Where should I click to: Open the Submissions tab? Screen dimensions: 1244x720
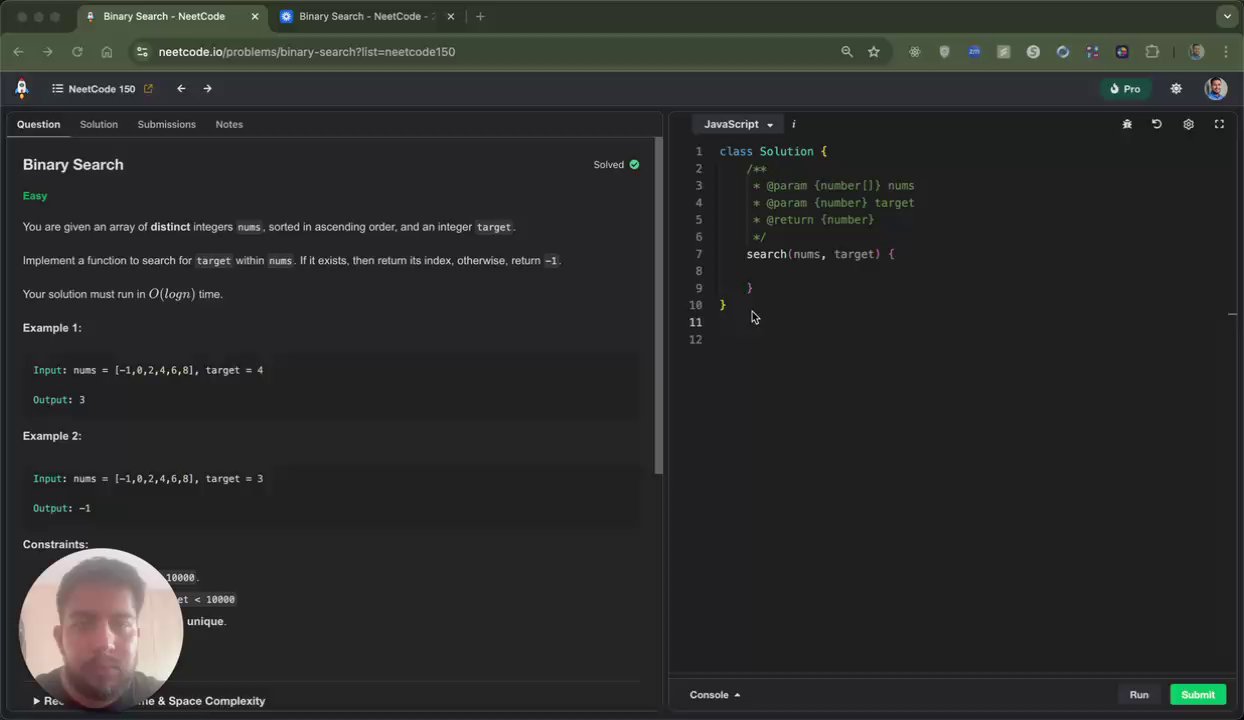coord(166,124)
